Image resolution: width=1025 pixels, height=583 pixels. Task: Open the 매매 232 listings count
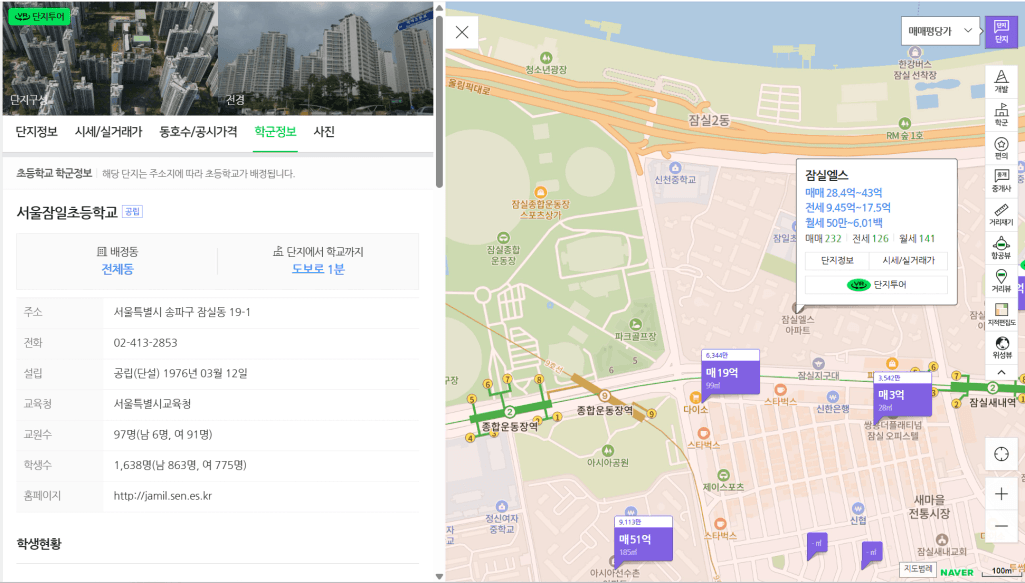[x=824, y=239]
